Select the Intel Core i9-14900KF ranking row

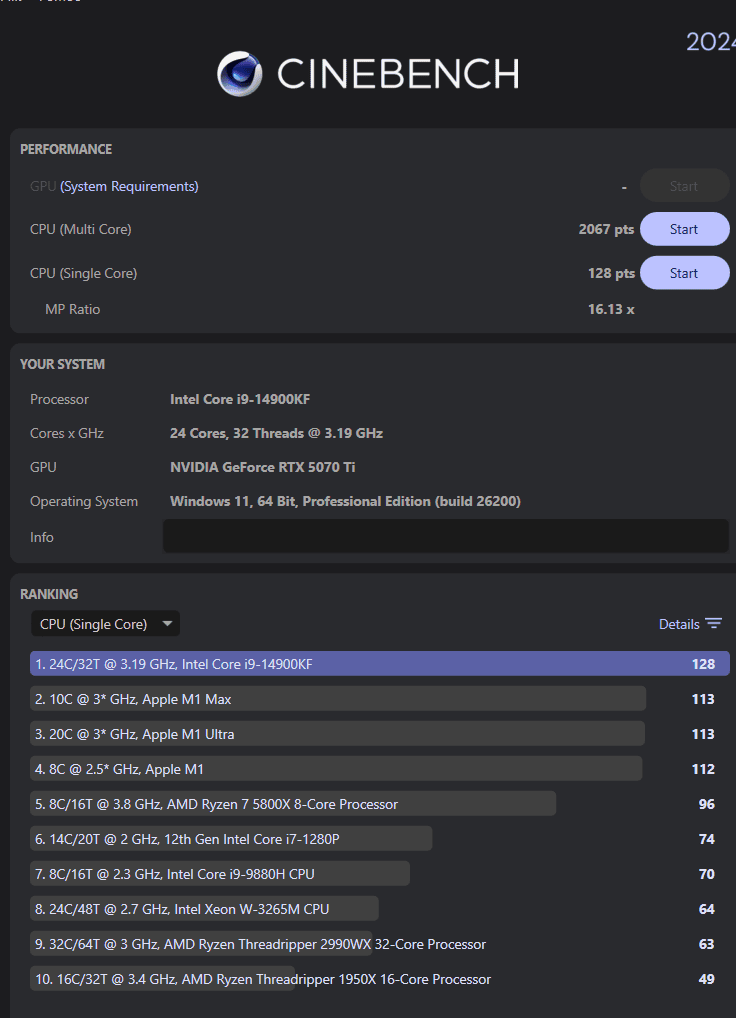380,664
